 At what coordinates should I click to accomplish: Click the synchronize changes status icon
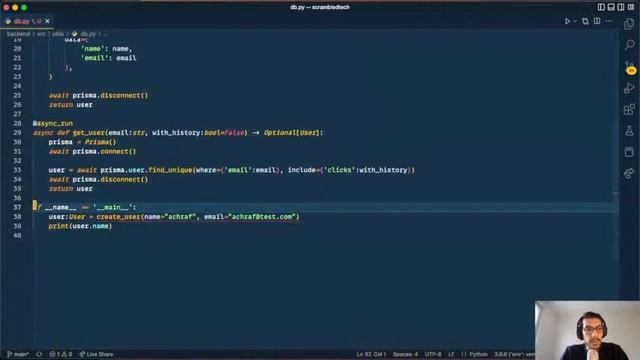pyautogui.click(x=39, y=354)
